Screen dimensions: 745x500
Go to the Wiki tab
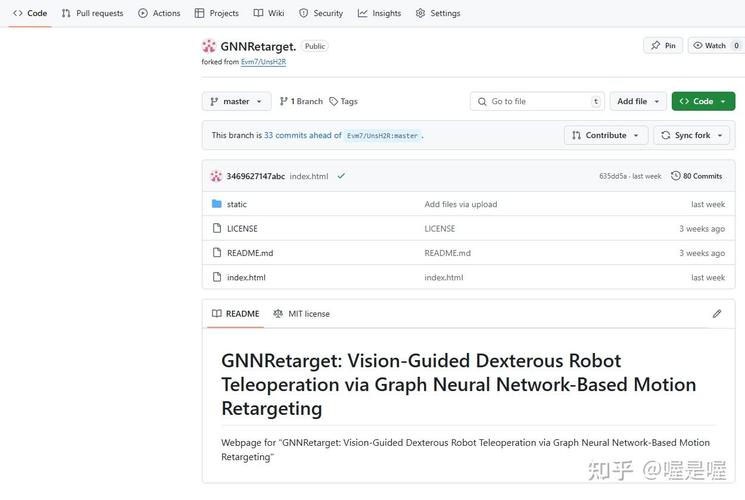point(269,13)
